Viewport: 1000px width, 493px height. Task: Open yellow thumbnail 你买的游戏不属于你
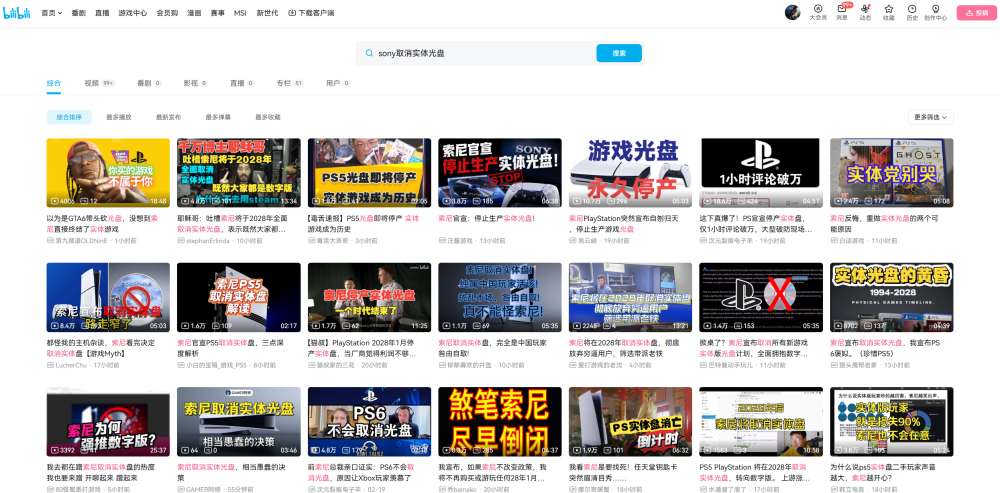pyautogui.click(x=108, y=173)
